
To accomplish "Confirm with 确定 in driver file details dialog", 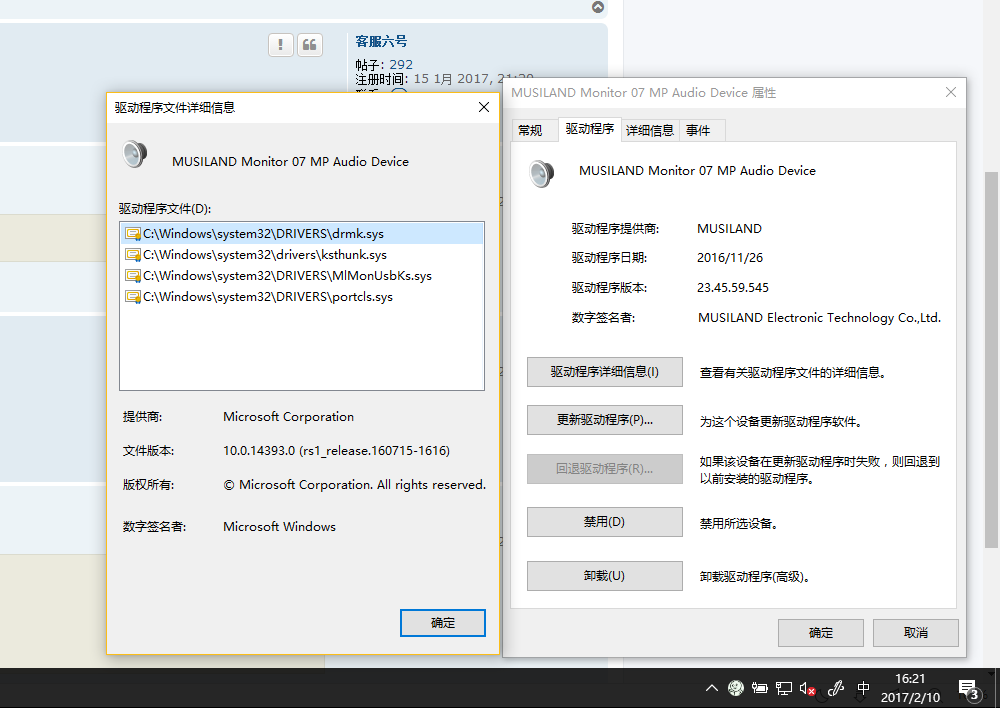I will point(442,622).
